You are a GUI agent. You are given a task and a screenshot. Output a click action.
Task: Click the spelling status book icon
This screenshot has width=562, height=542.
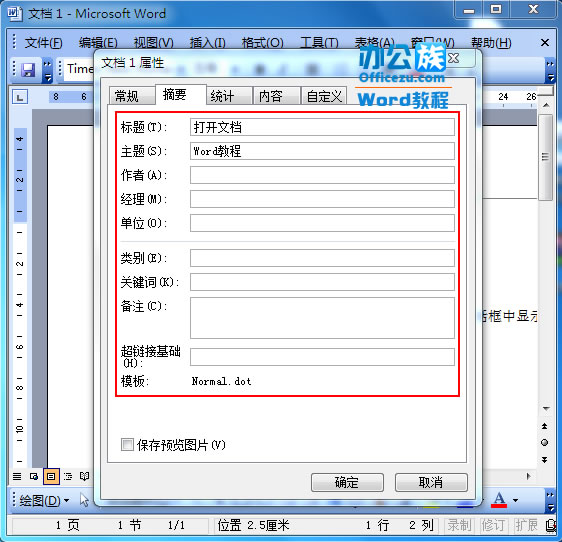point(551,526)
